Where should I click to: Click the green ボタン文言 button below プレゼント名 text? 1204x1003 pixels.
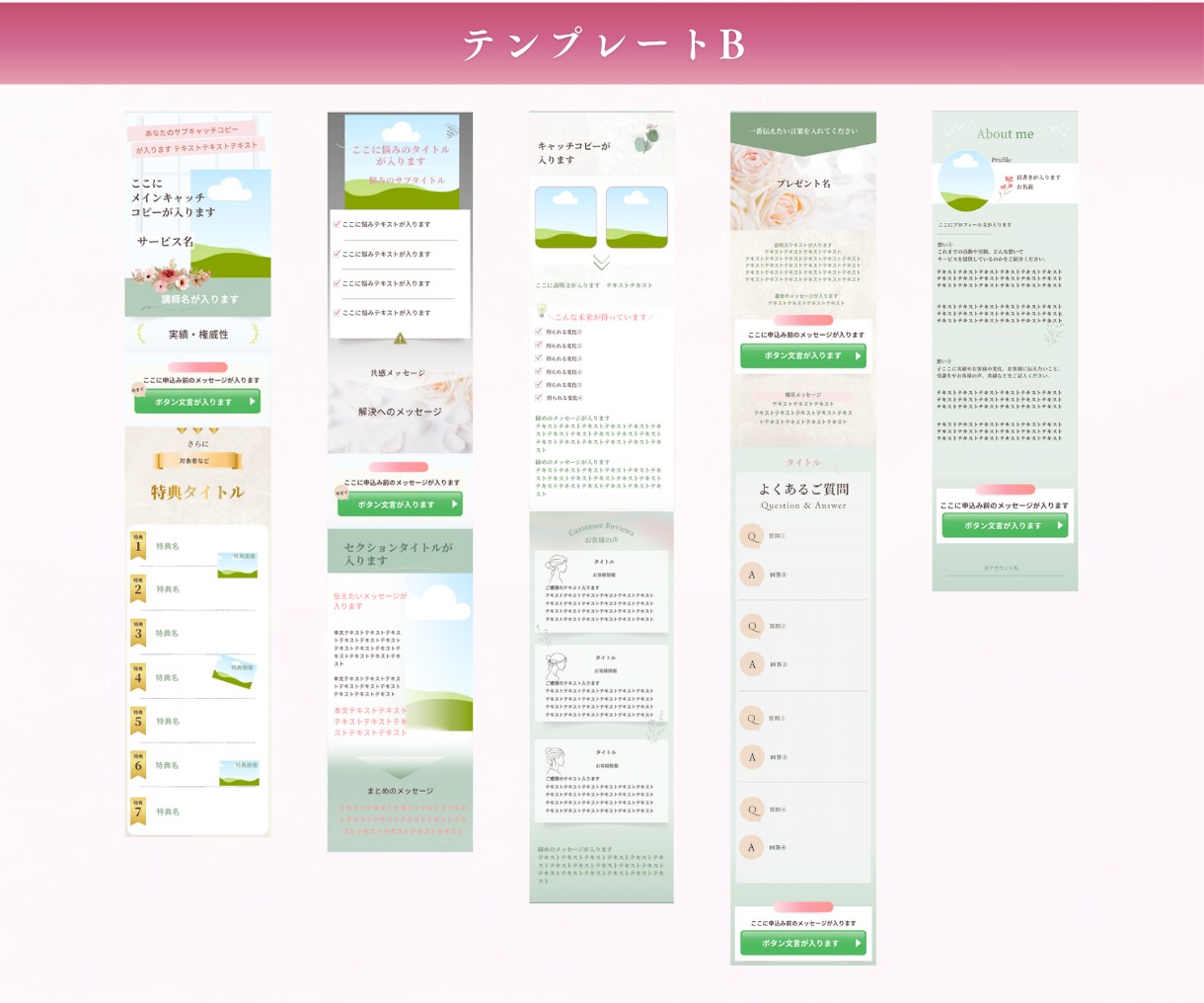coord(803,355)
